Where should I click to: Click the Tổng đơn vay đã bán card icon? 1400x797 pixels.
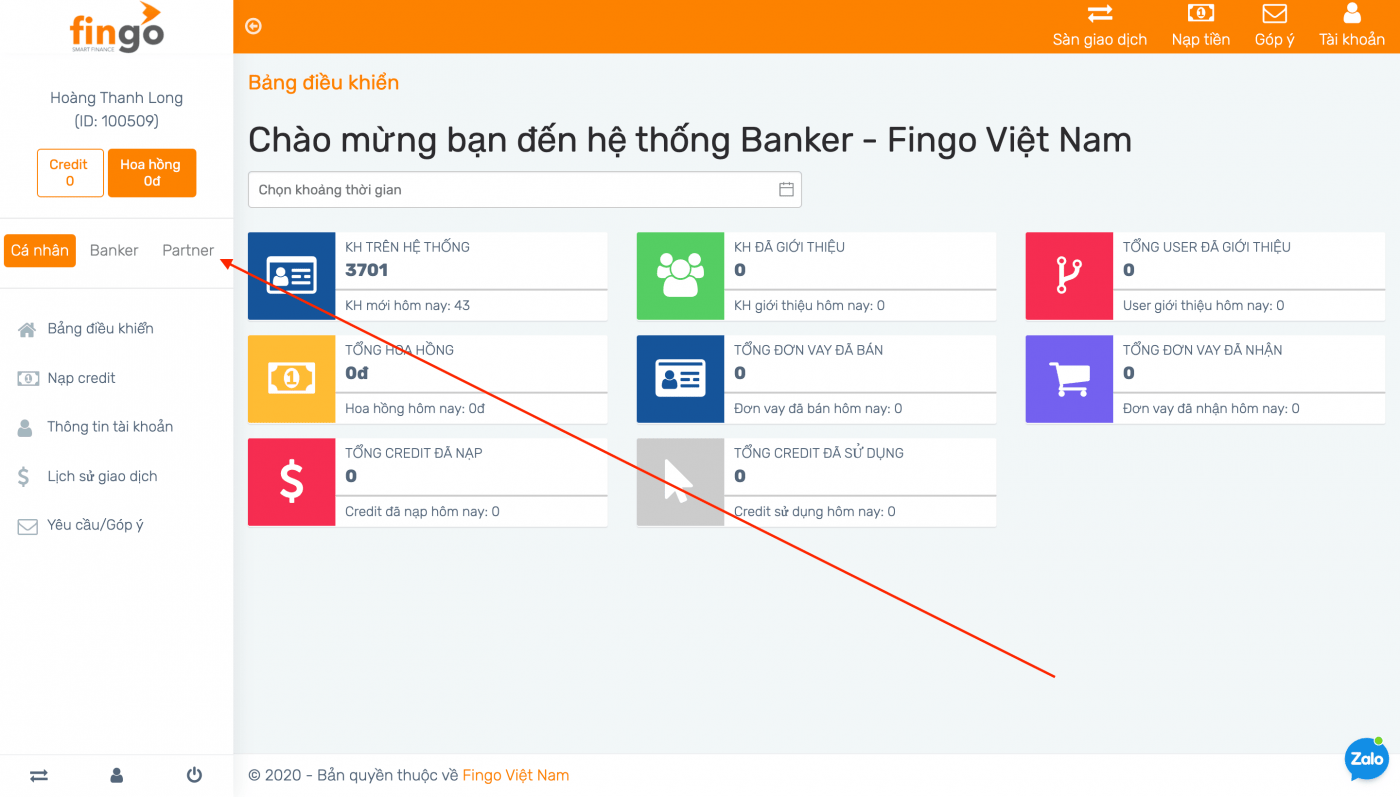[x=680, y=379]
